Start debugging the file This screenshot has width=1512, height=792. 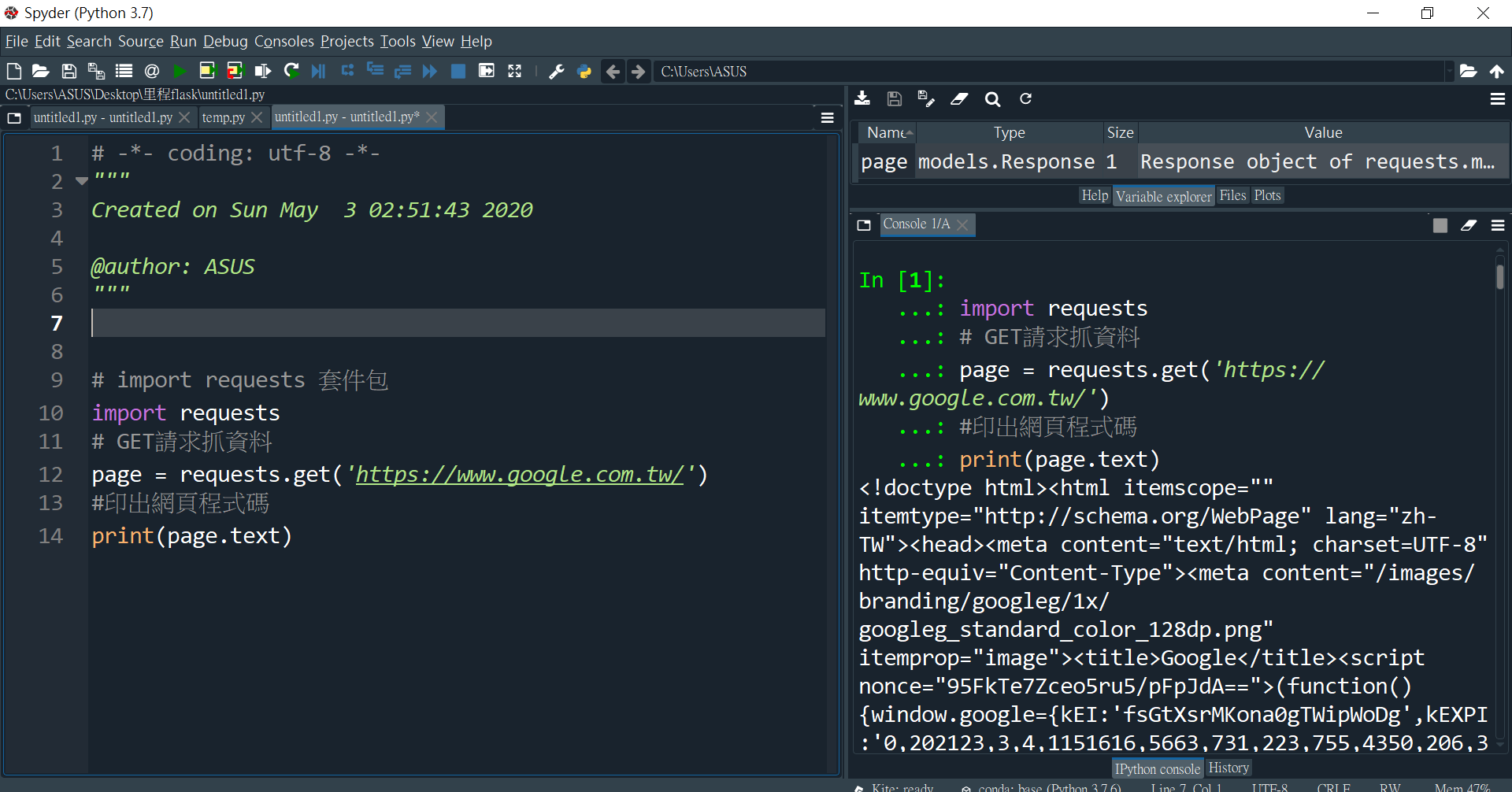(x=318, y=71)
